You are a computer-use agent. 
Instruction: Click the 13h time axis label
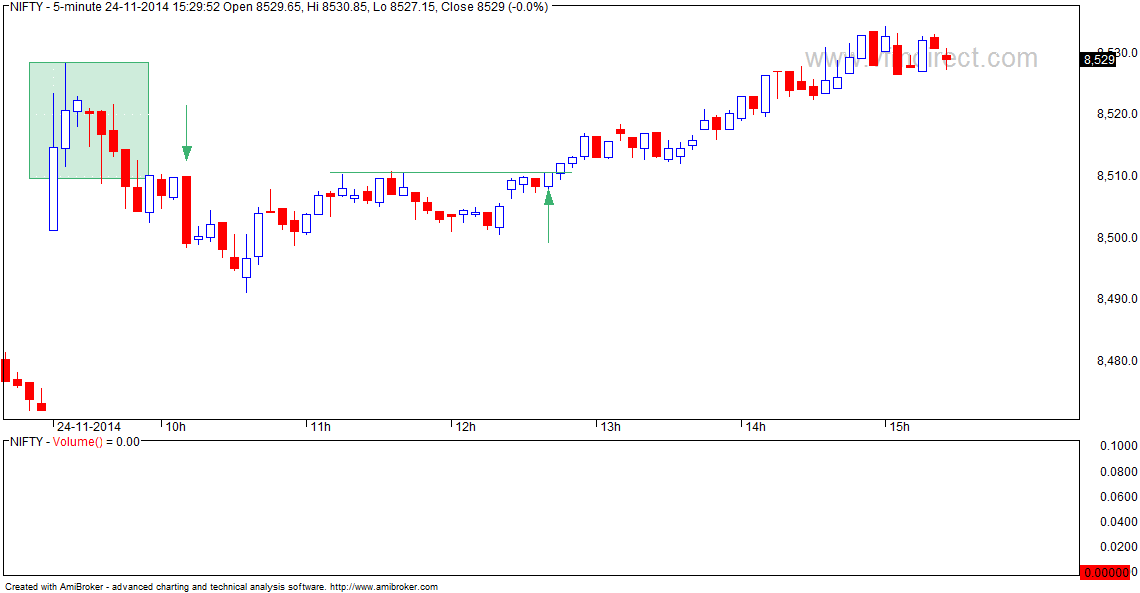(611, 427)
